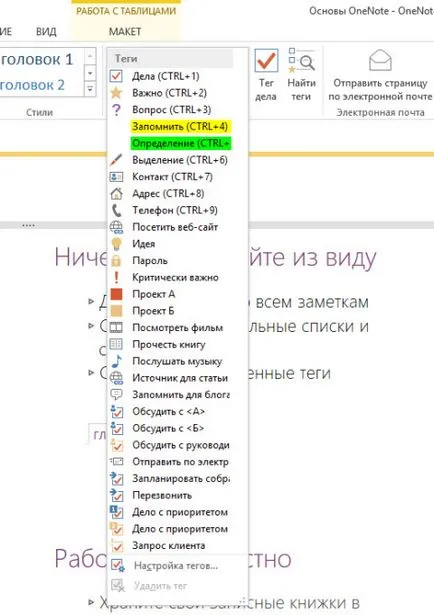The height and width of the screenshot is (615, 434).
Task: Click the Удалить тег icon
Action: [x=117, y=586]
